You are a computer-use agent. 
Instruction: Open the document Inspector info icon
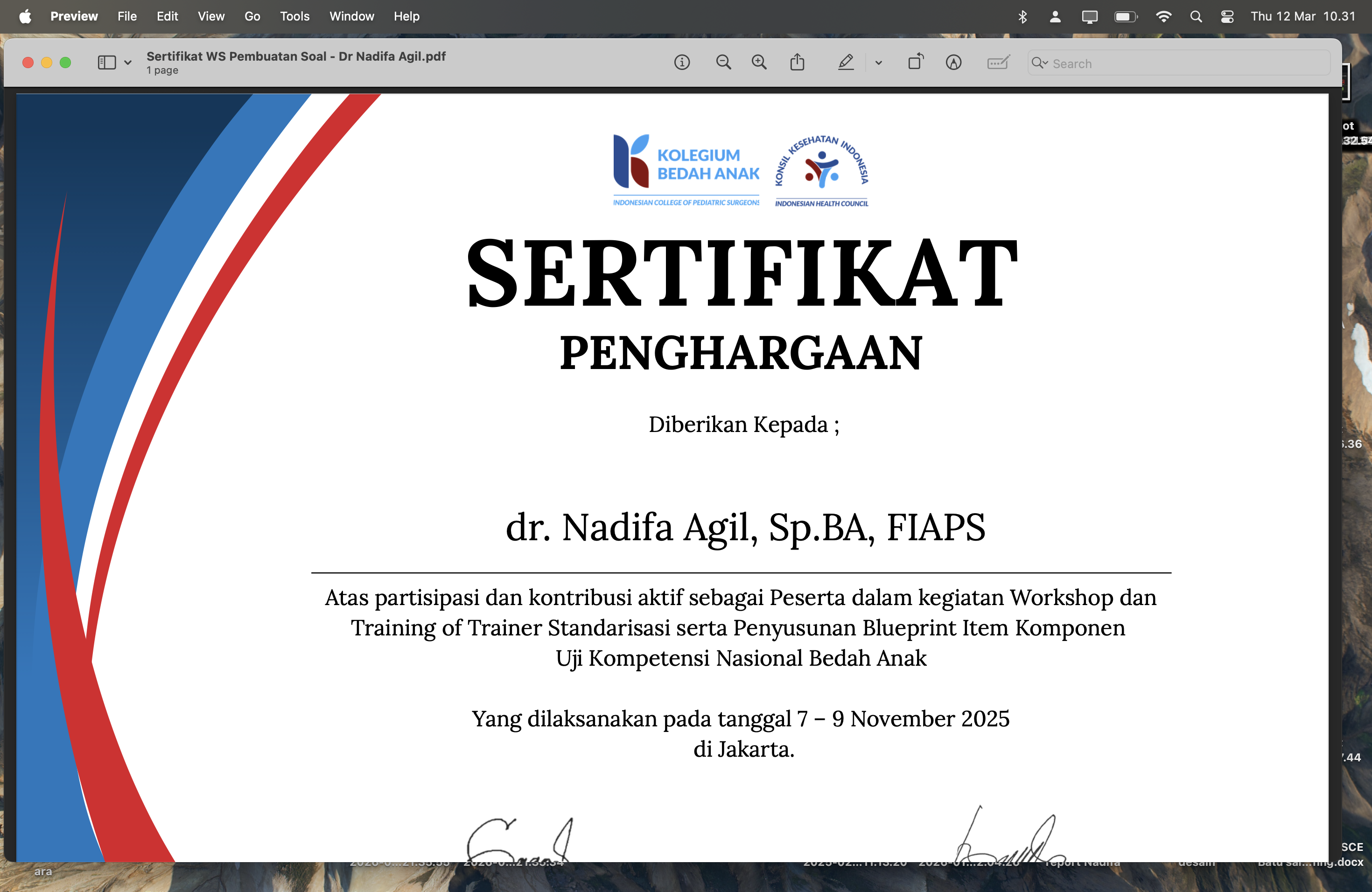pos(682,62)
